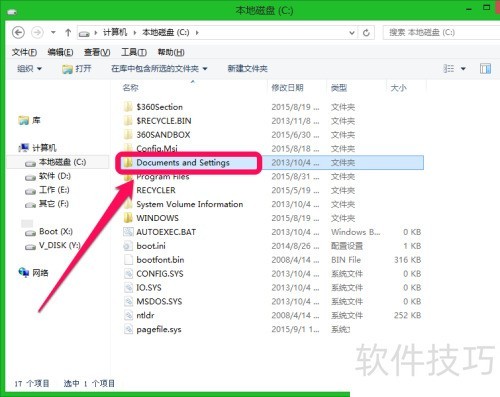500x397 pixels.
Task: Select System Volume Information folder
Action: pyautogui.click(x=190, y=204)
